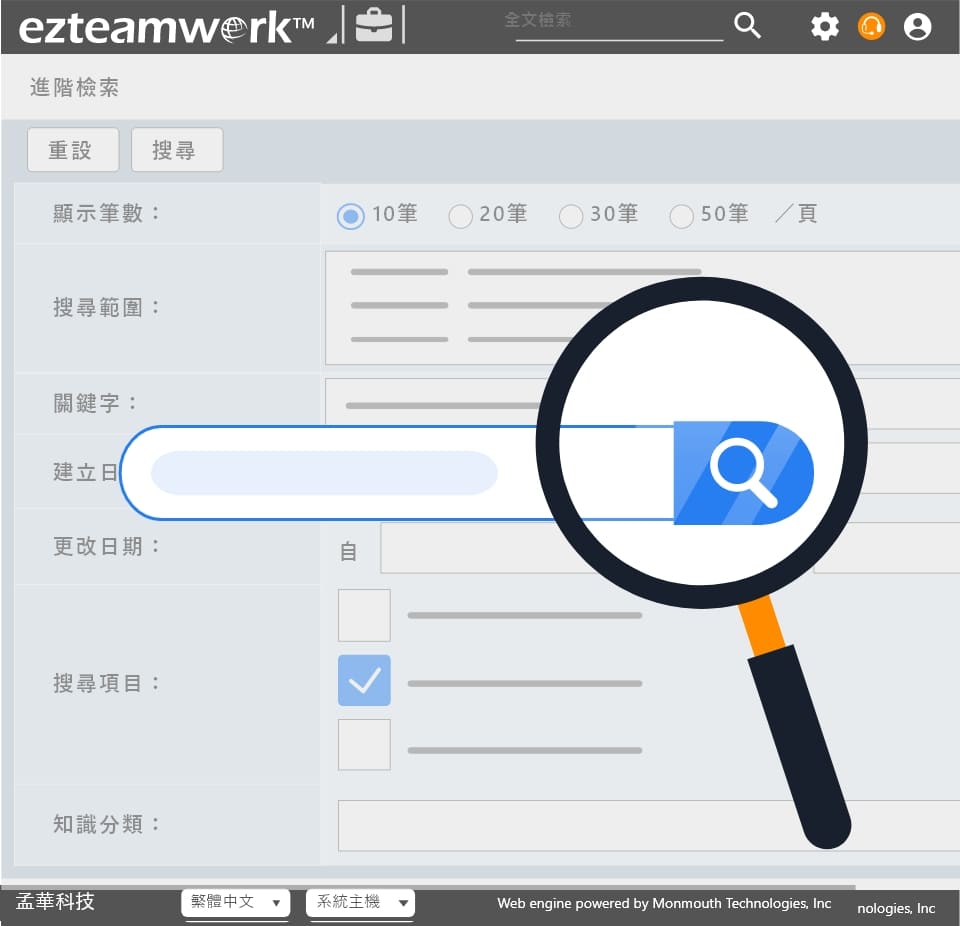Click the orange headset support icon
Viewport: 960px width, 926px height.
(x=871, y=26)
